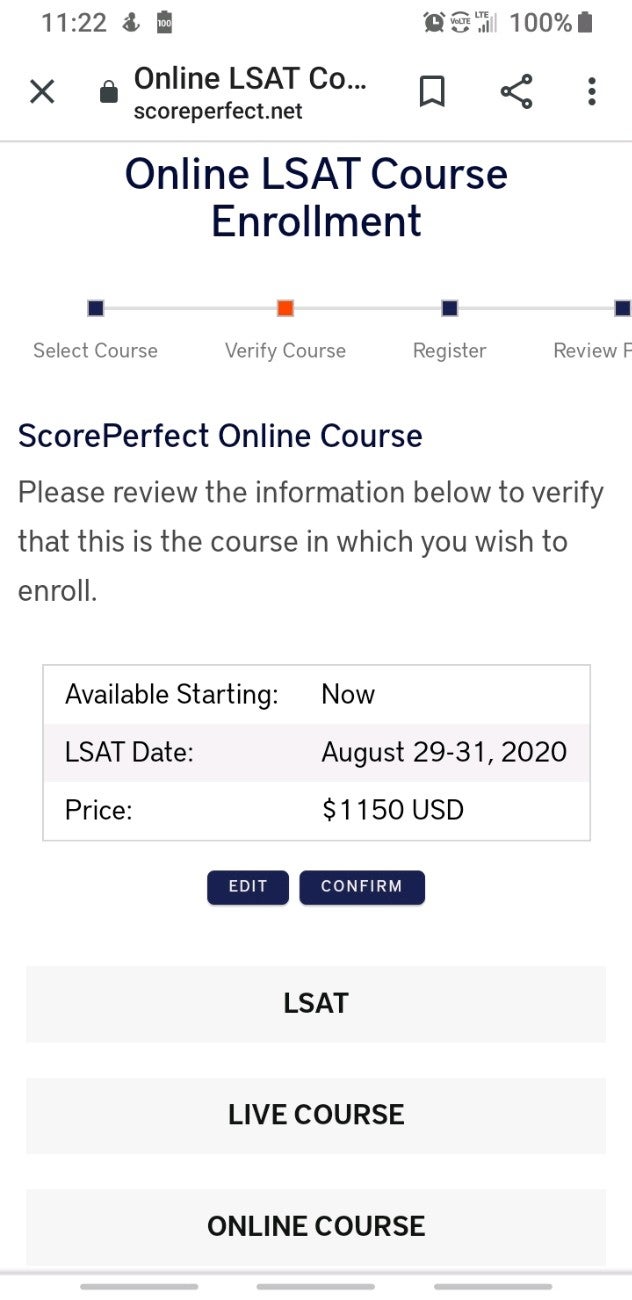This screenshot has height=1300, width=632.
Task: Tap the alarm icon in status bar
Action: point(434,22)
